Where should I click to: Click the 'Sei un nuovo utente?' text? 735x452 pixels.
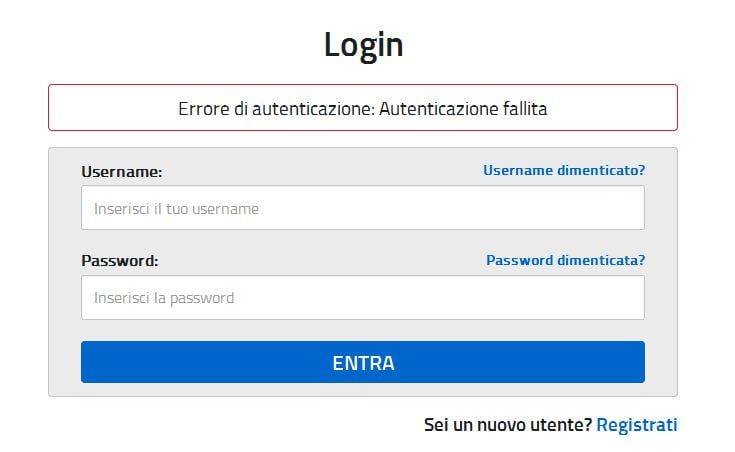(507, 425)
